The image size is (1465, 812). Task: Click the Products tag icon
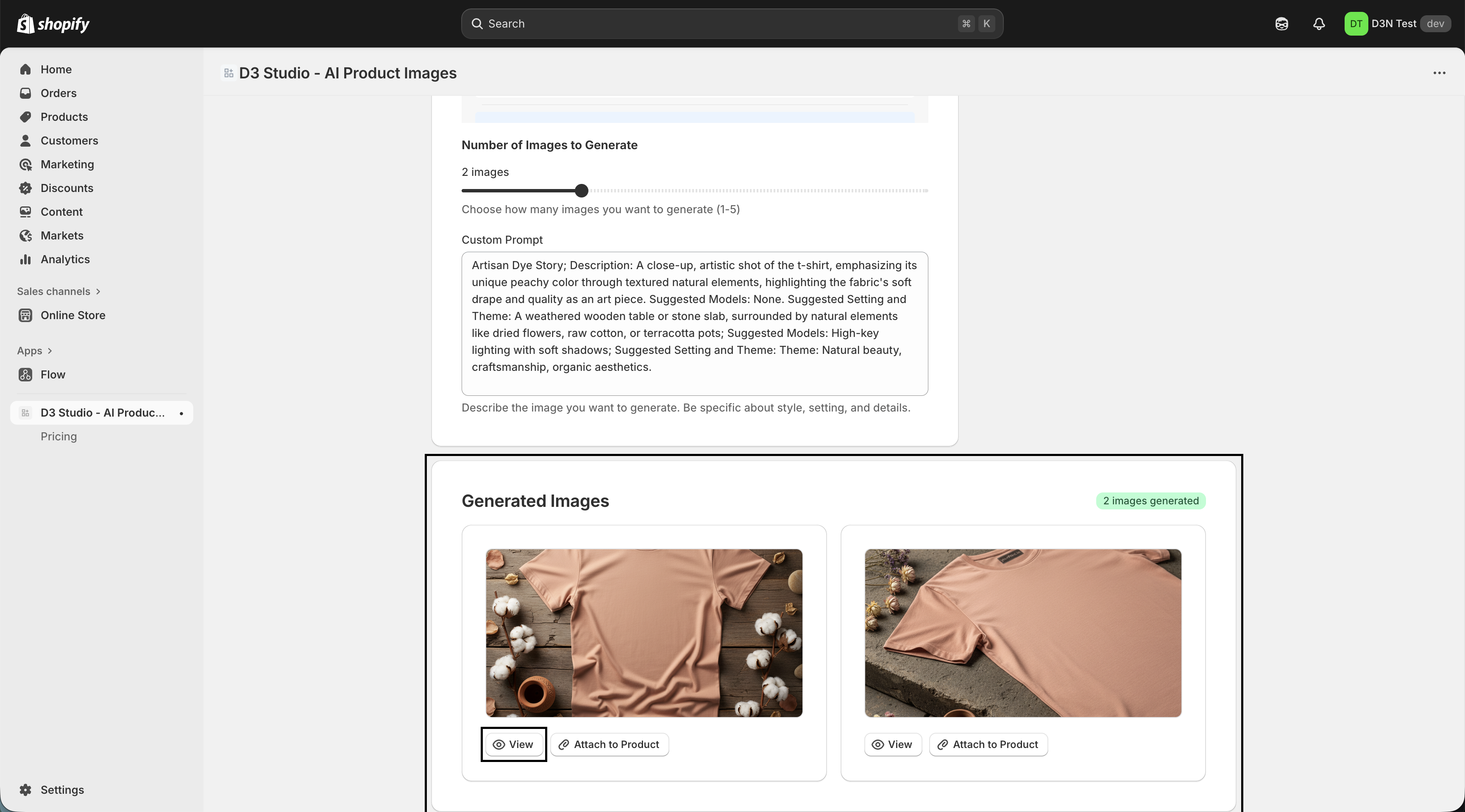click(x=25, y=117)
